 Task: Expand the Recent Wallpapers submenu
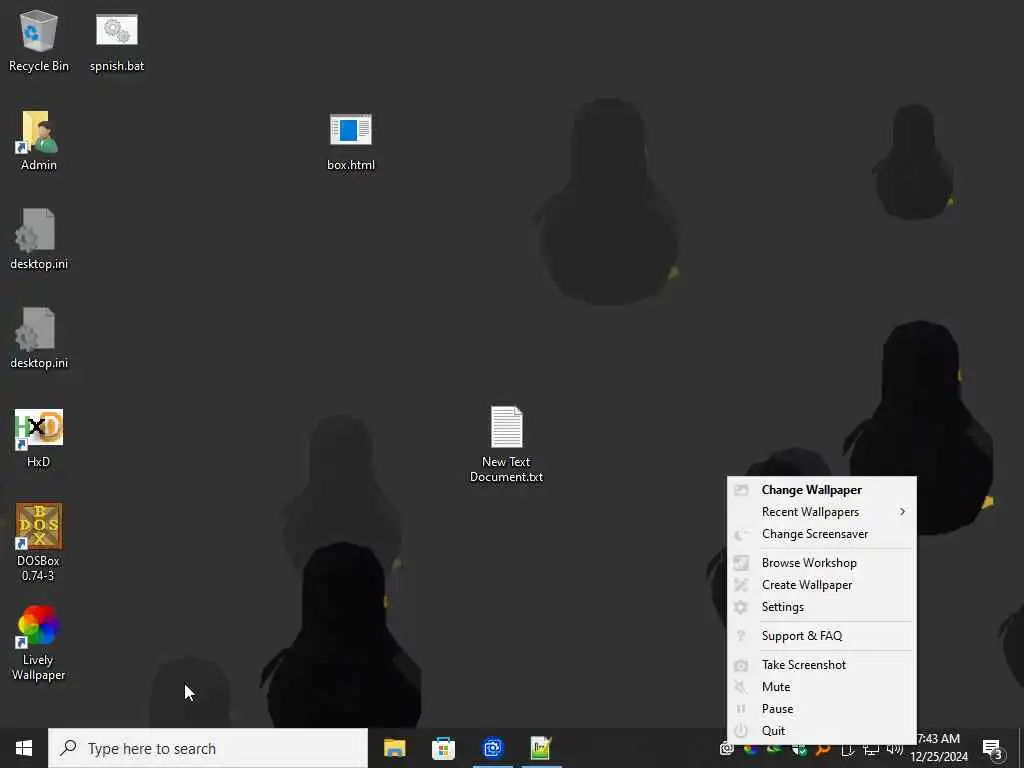point(822,512)
